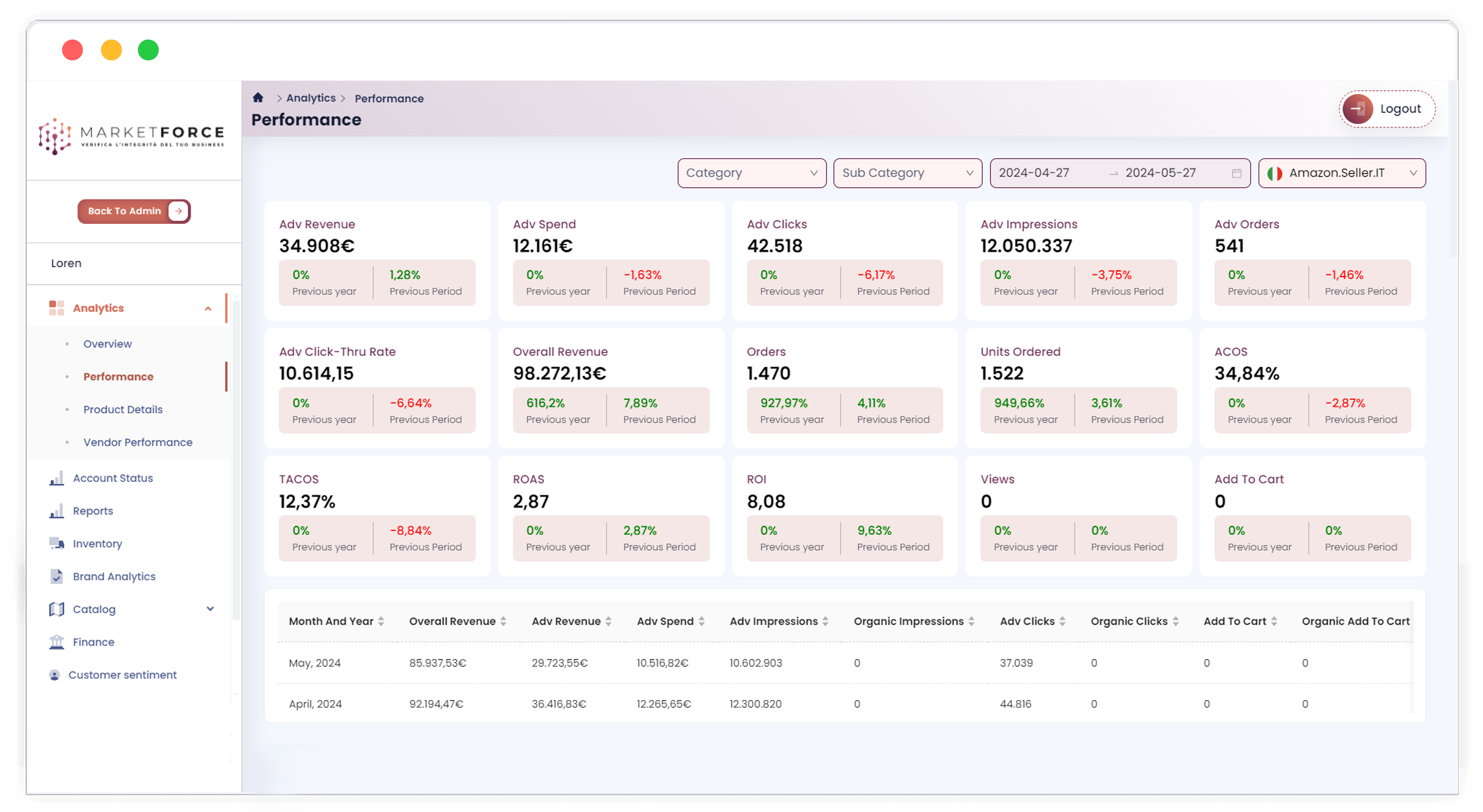Collapse the Analytics section in sidebar

[208, 308]
